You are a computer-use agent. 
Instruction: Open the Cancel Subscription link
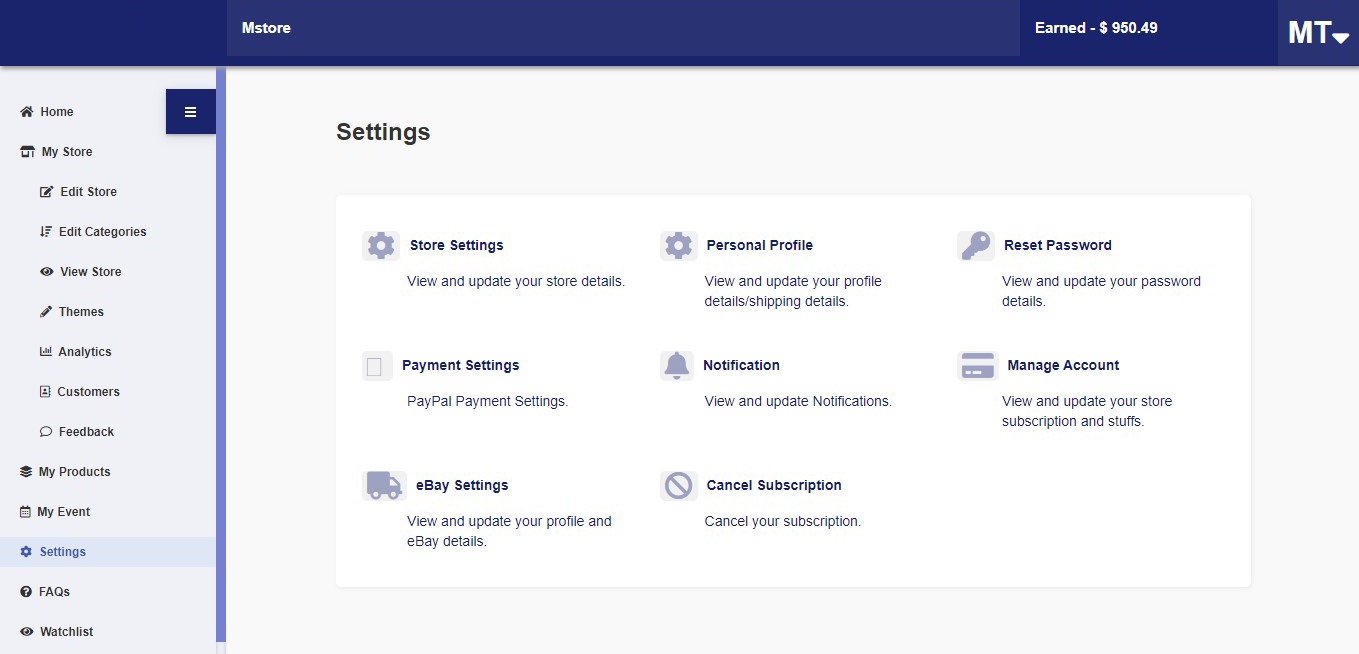coord(774,485)
